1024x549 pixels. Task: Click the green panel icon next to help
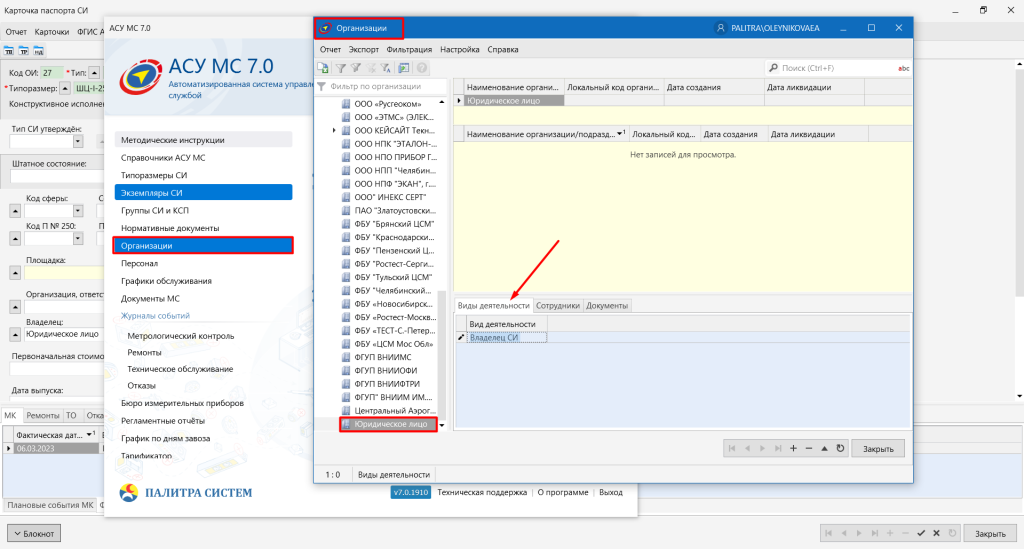[x=404, y=68]
